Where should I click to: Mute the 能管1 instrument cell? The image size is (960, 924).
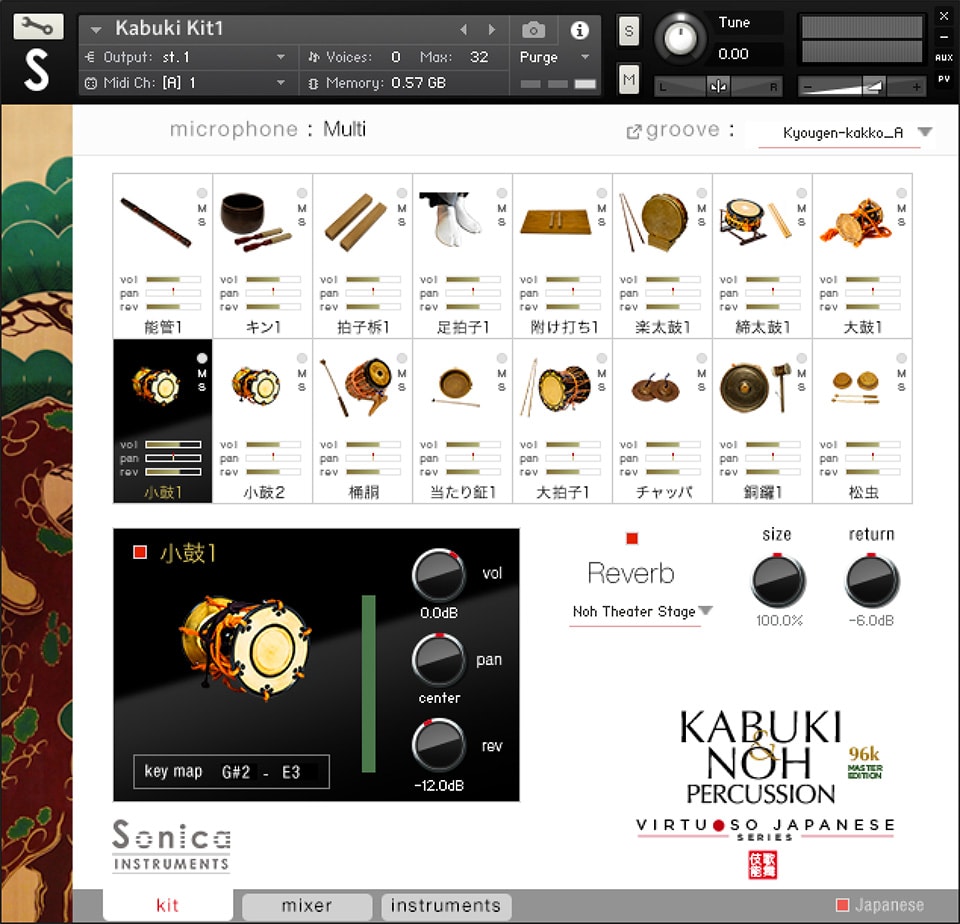tap(202, 208)
